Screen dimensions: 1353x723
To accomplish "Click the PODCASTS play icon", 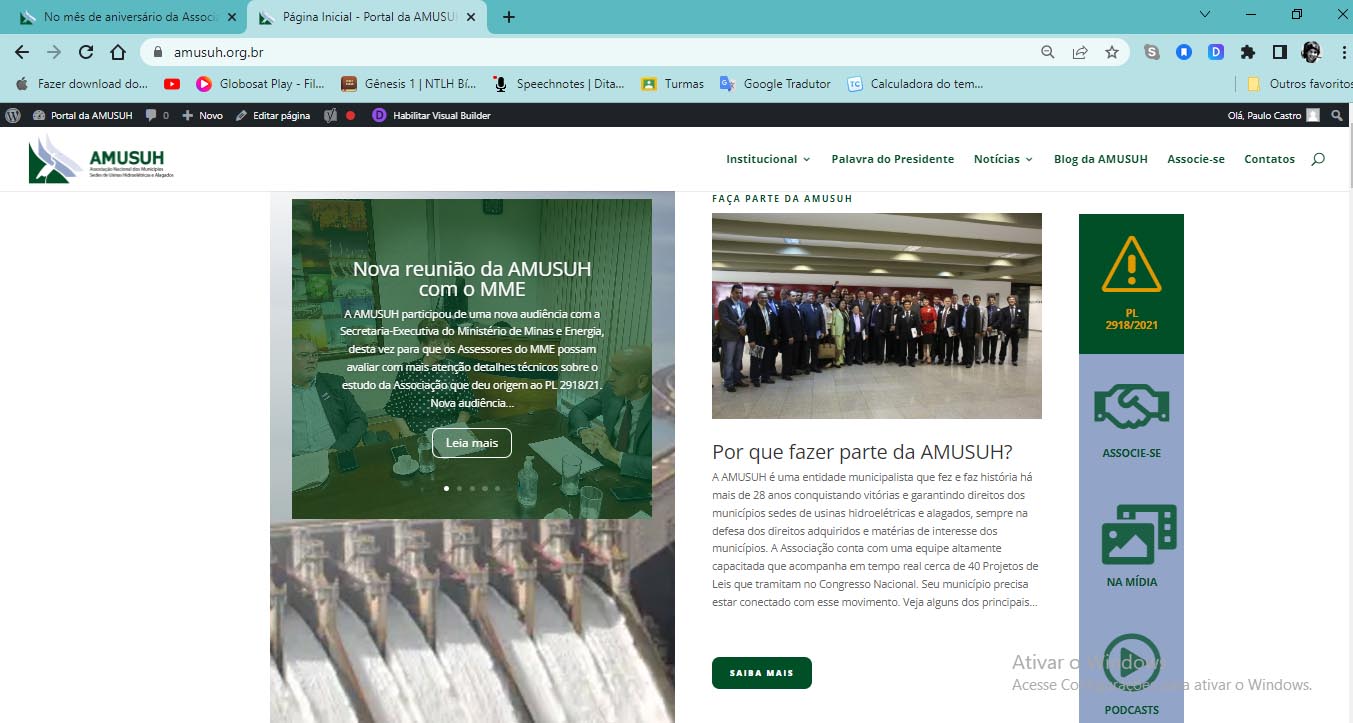I will [1131, 662].
